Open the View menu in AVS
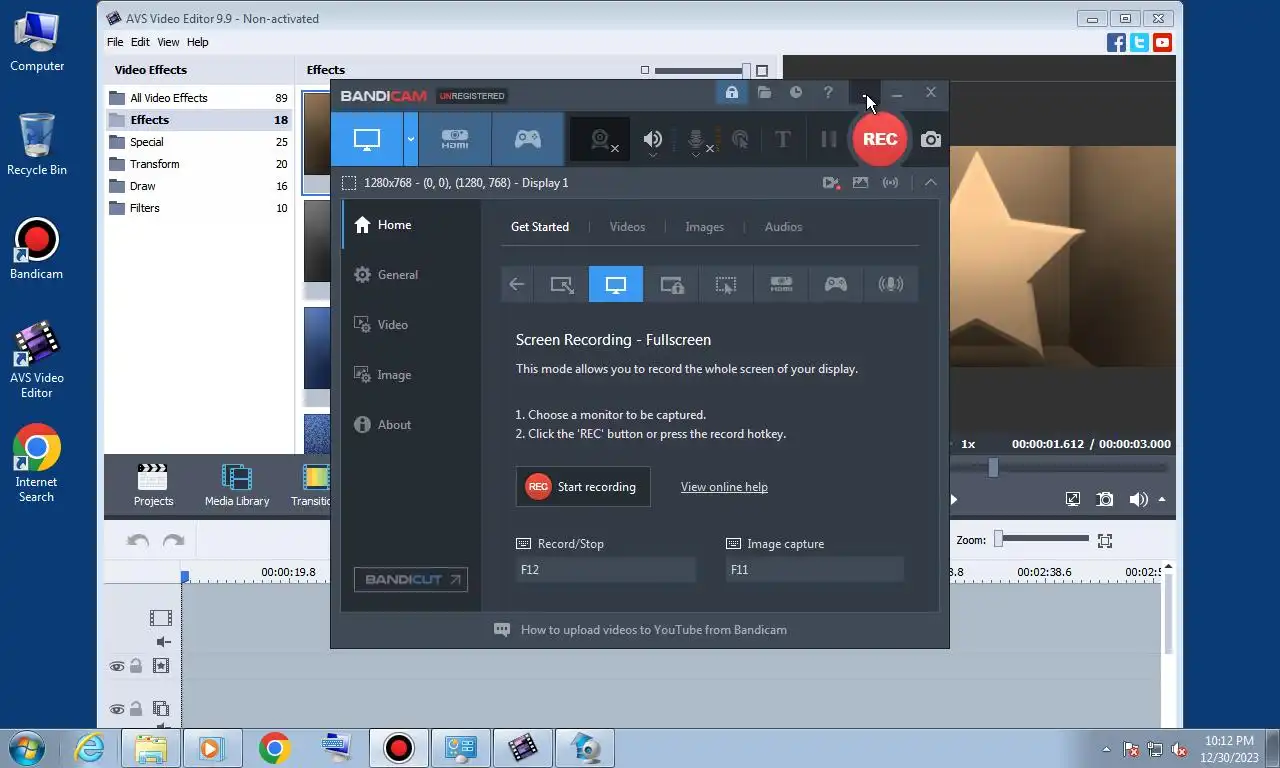Screen dimensions: 1280x768 168,42
